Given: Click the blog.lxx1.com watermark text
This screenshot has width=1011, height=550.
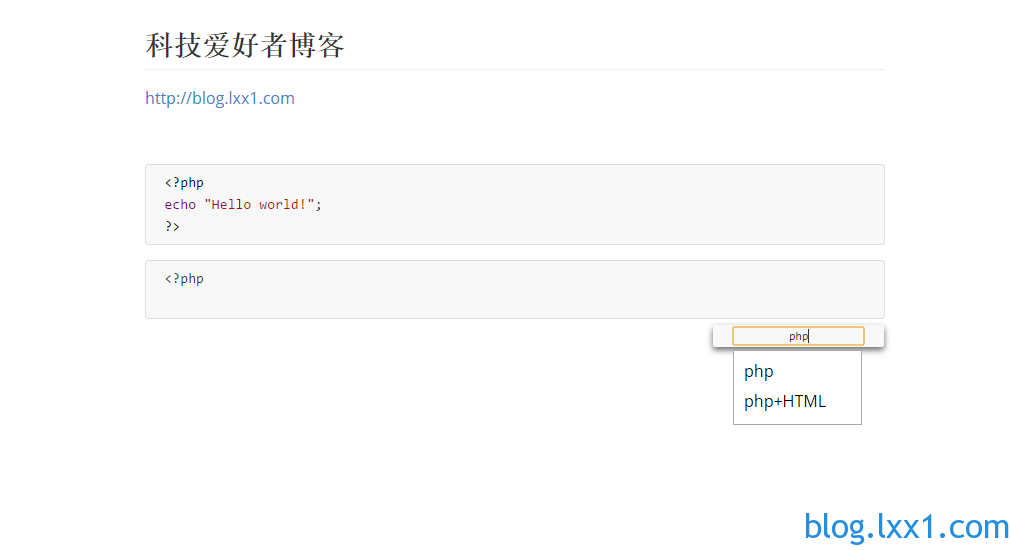Looking at the screenshot, I should coord(906,526).
